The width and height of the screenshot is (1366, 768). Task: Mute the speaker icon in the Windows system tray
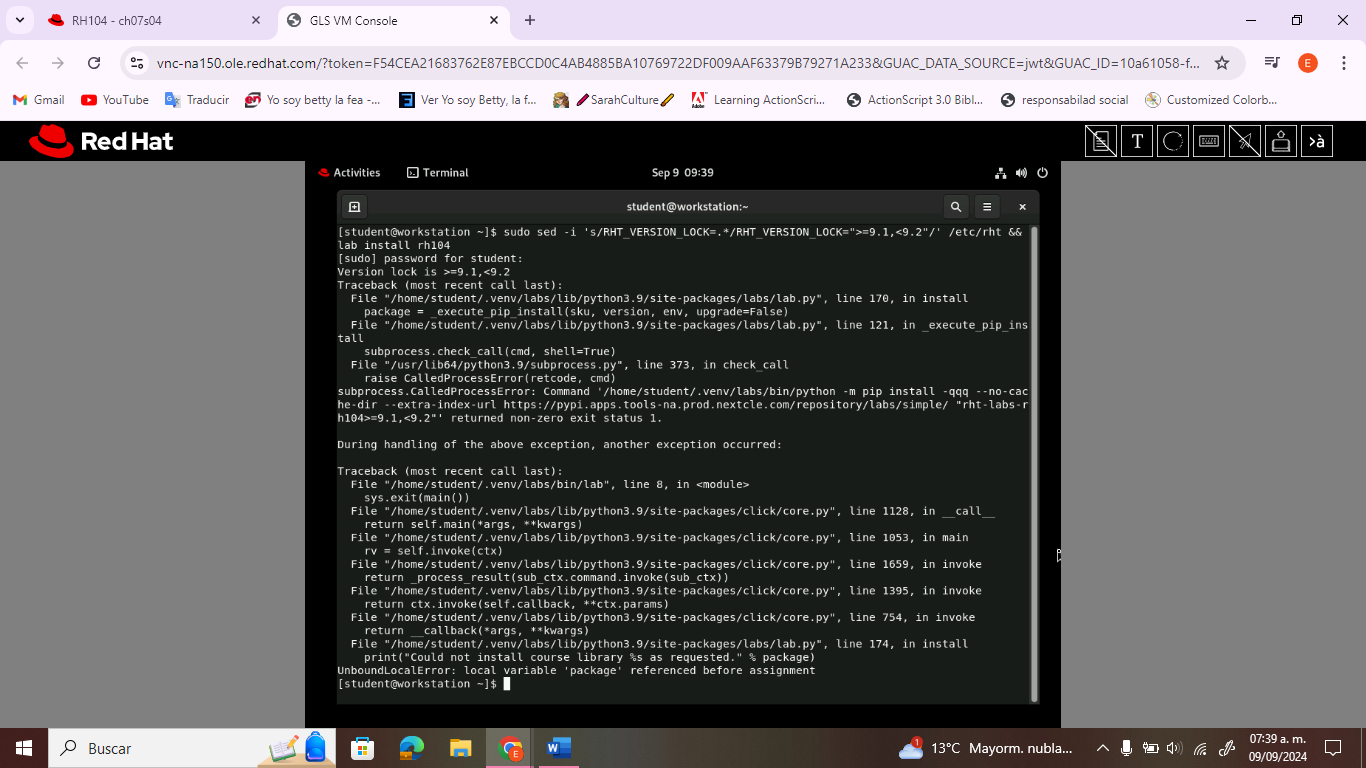(x=1172, y=747)
